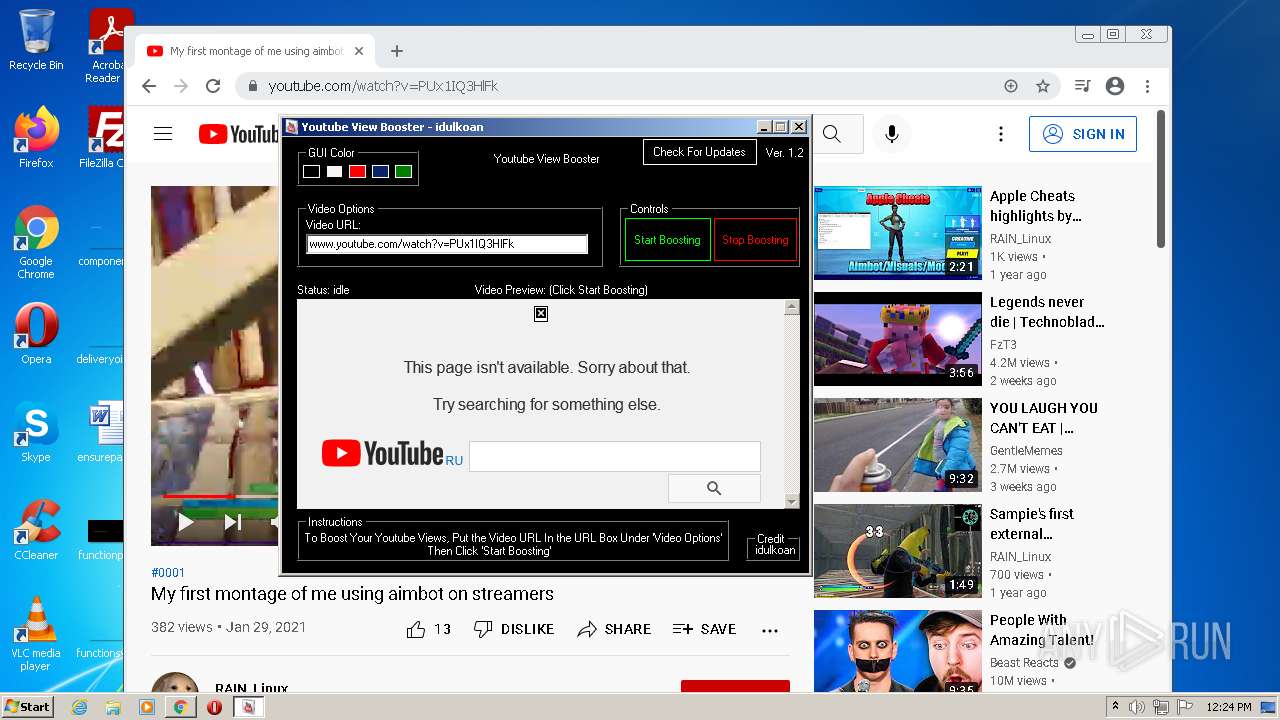The width and height of the screenshot is (1280, 720).
Task: Click GentleMemes channel name
Action: 1026,451
